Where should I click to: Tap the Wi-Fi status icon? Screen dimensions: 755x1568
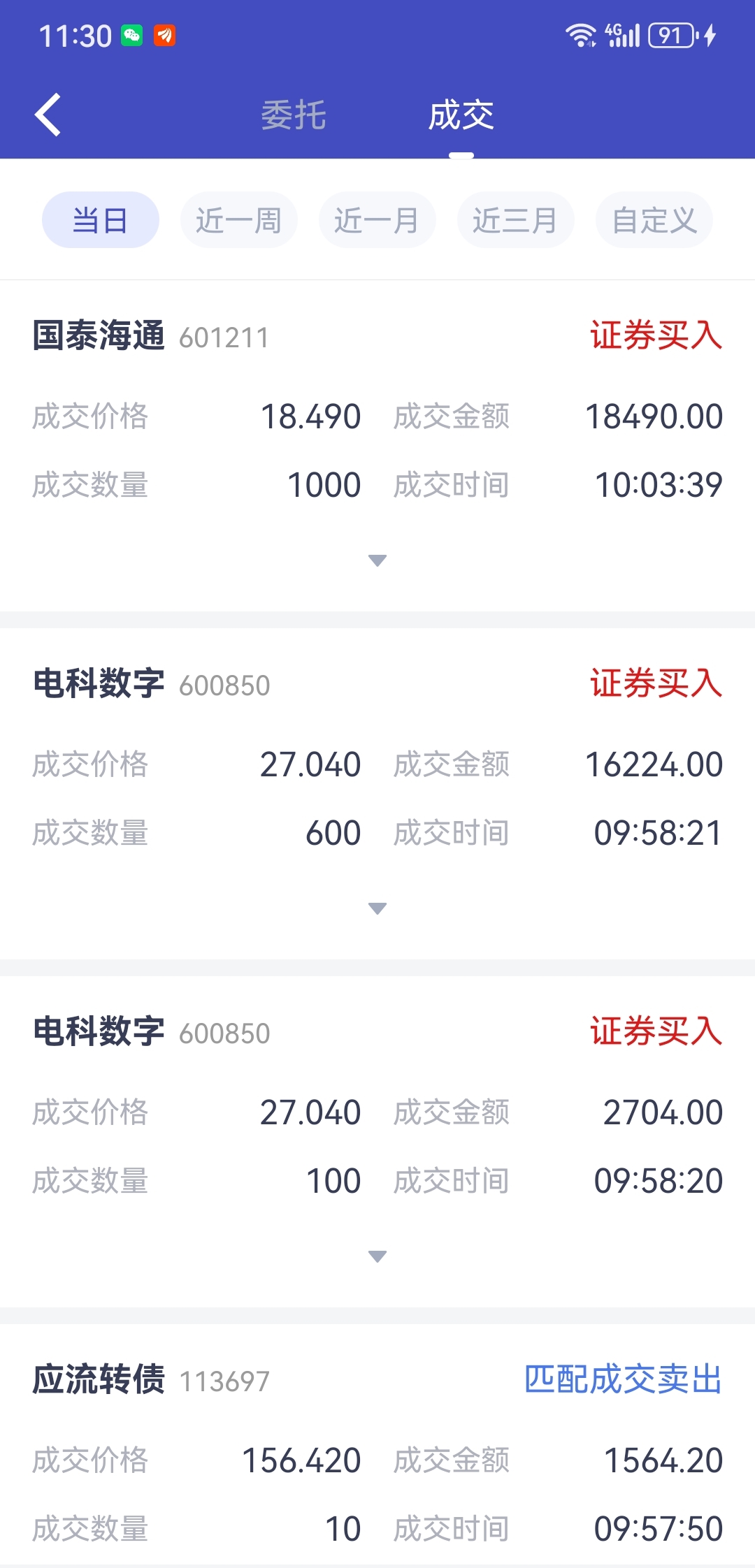tap(580, 35)
